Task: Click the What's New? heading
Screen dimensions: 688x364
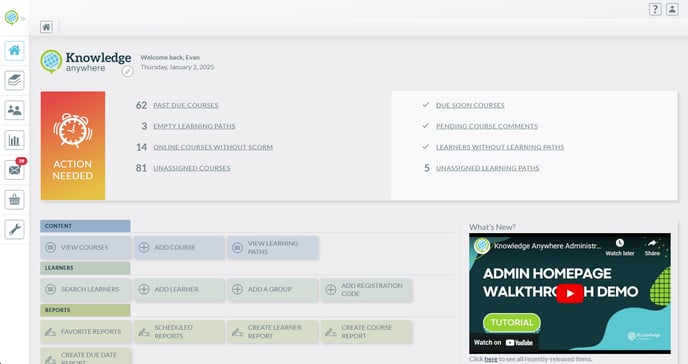Action: [492, 227]
